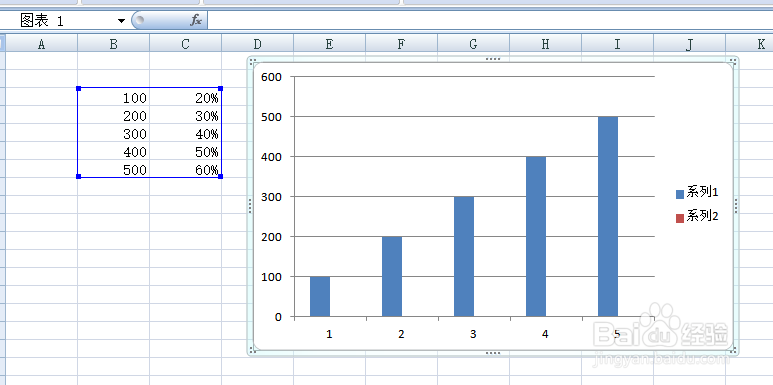
Task: Click horizontal axis category label 1
Action: [x=329, y=334]
